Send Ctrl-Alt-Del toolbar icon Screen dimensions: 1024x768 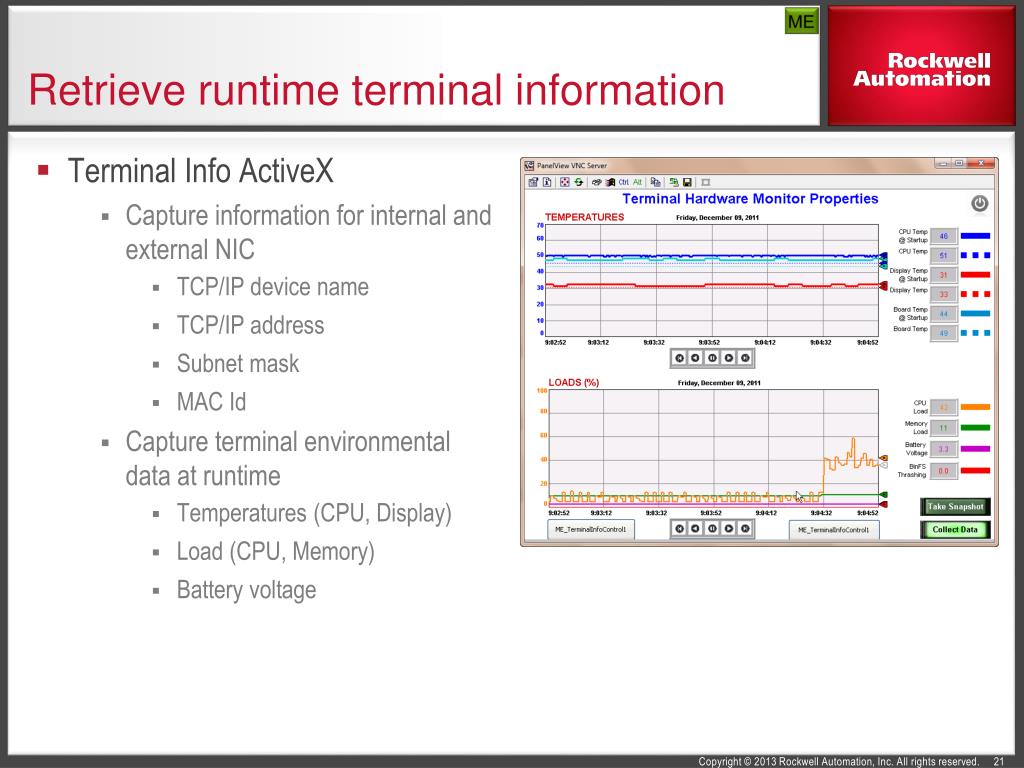point(596,182)
